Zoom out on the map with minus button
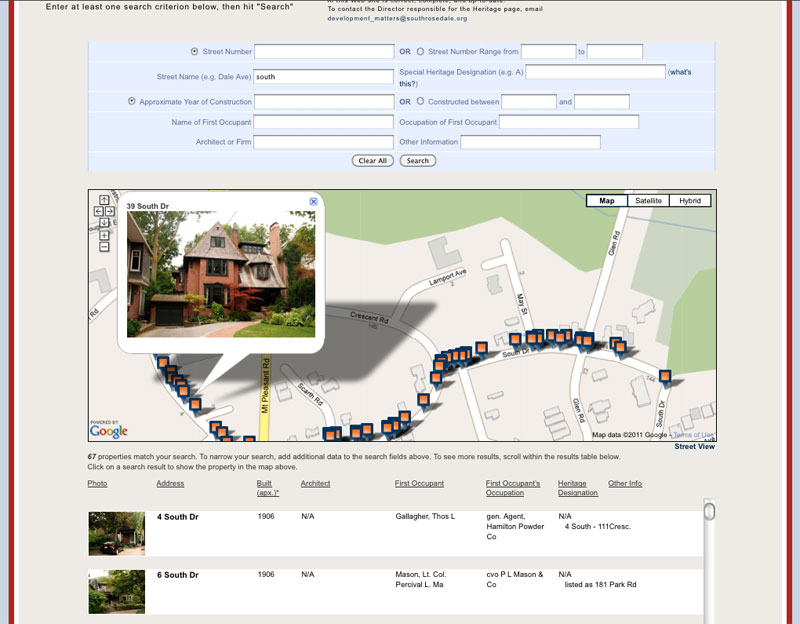This screenshot has width=800, height=624. [x=104, y=246]
